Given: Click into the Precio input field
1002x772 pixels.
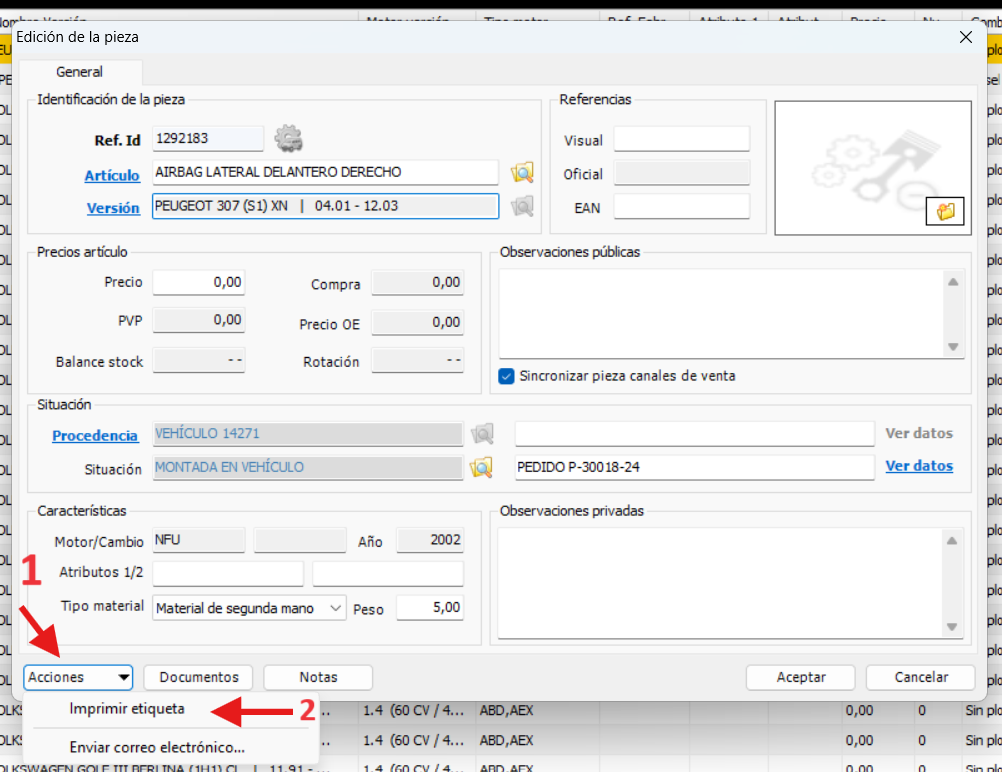Looking at the screenshot, I should tap(199, 283).
